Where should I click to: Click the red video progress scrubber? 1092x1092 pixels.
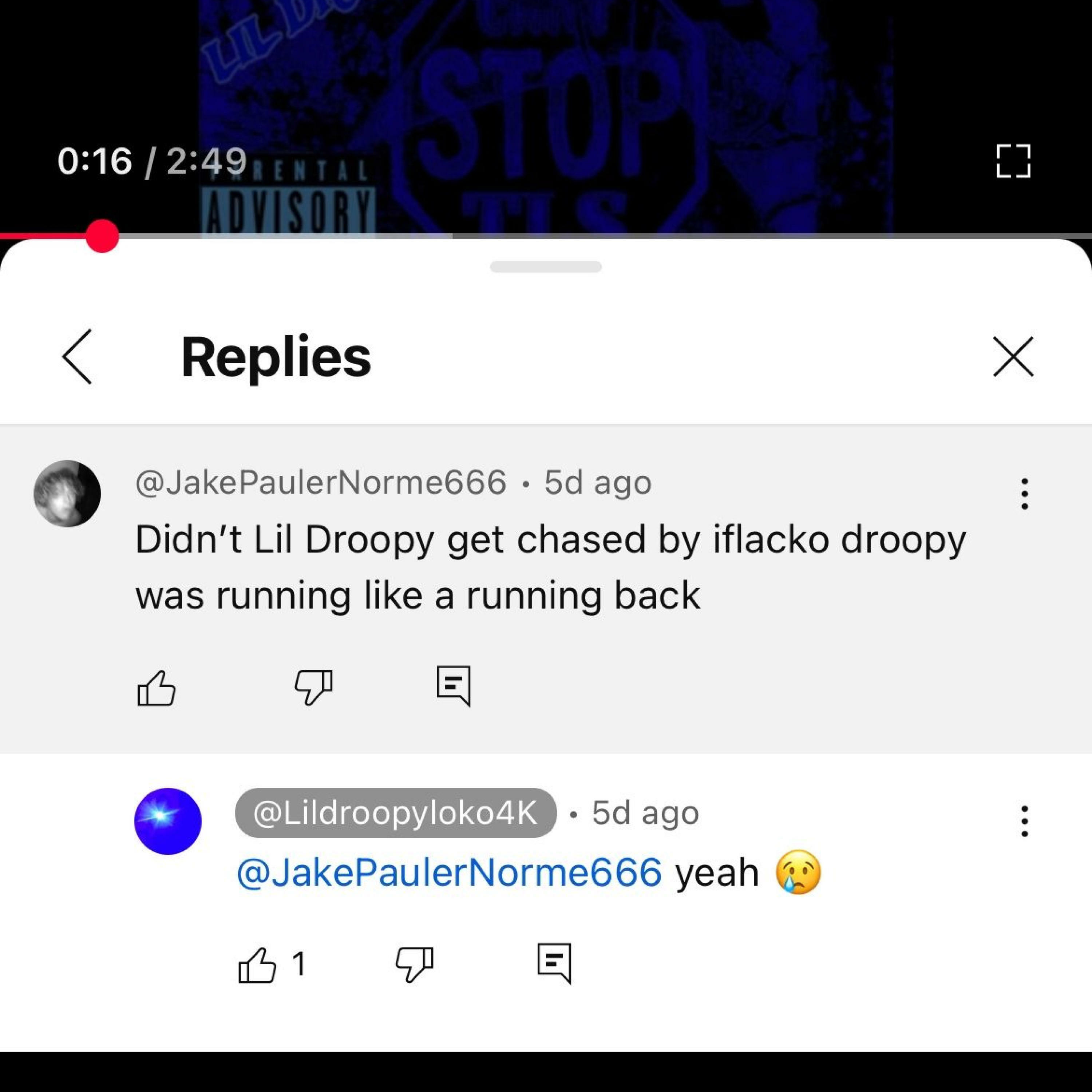point(102,236)
